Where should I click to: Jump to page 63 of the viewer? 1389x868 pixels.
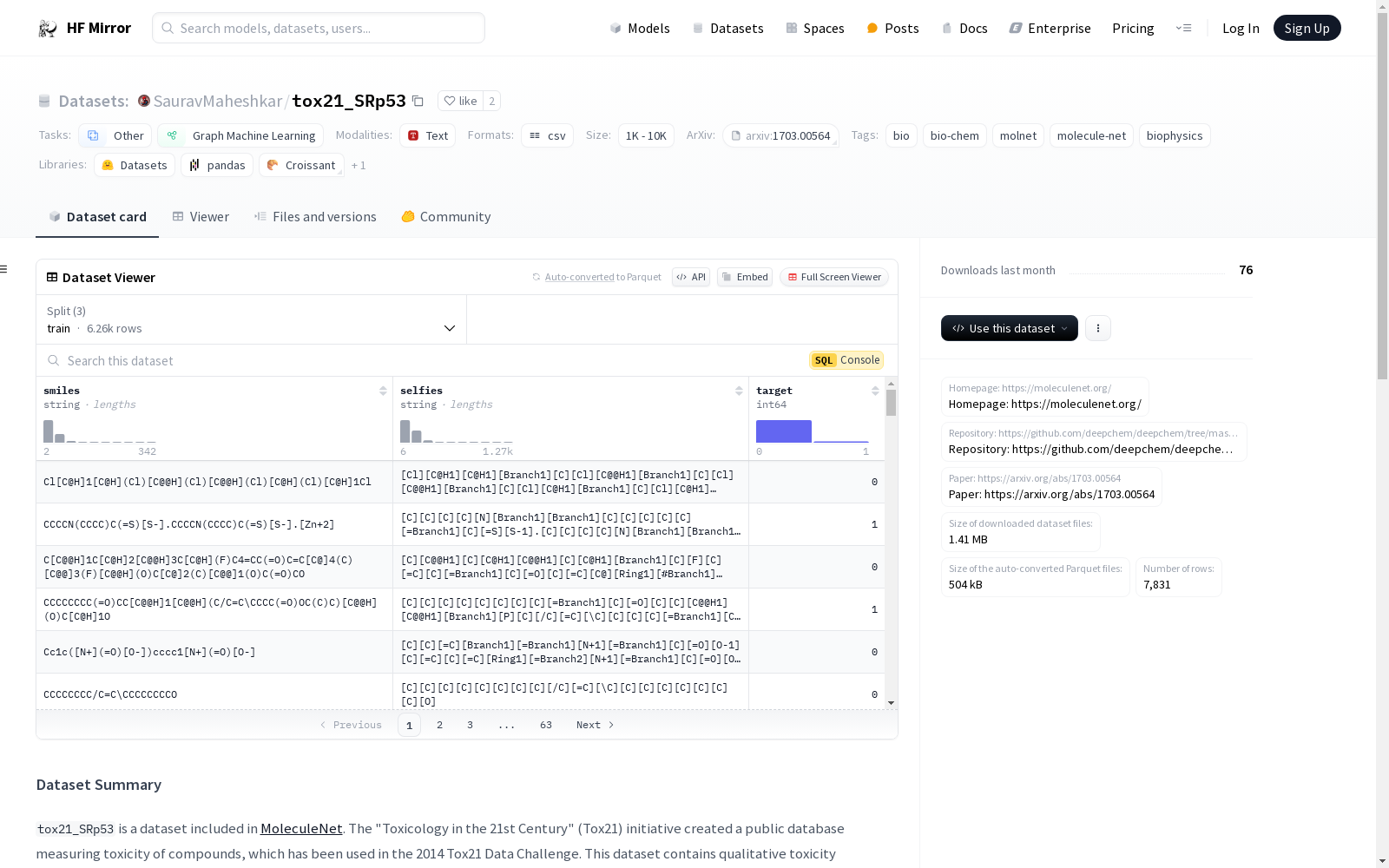click(x=545, y=725)
